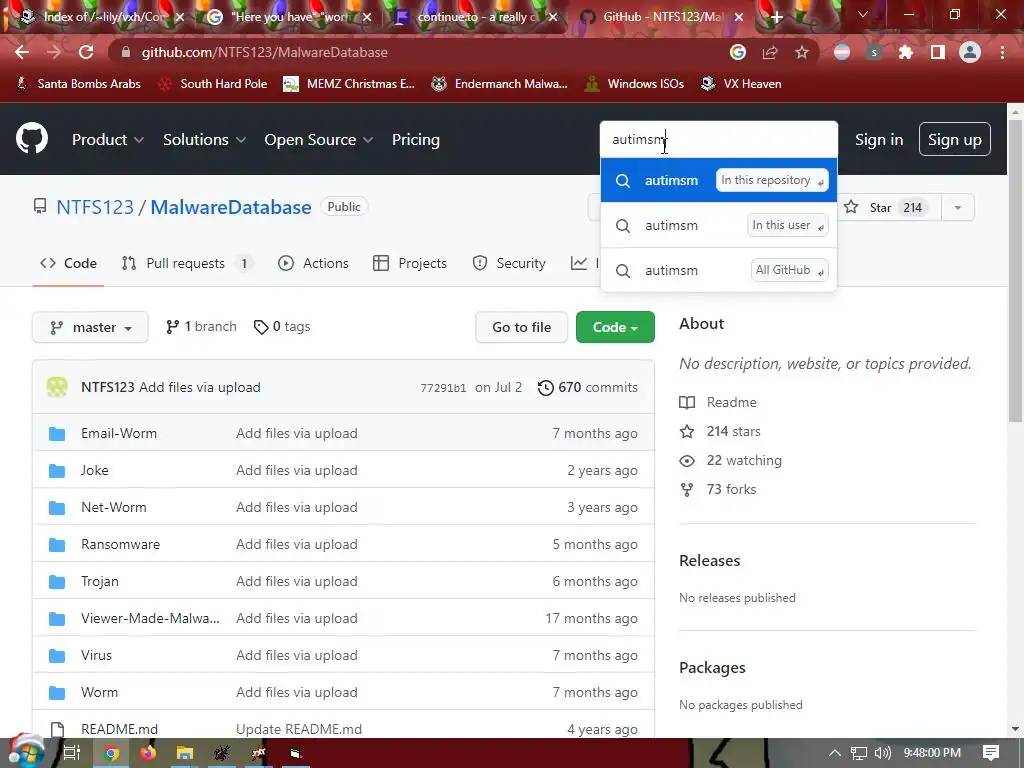Click Sign in
Image resolution: width=1024 pixels, height=768 pixels.
[x=879, y=140]
